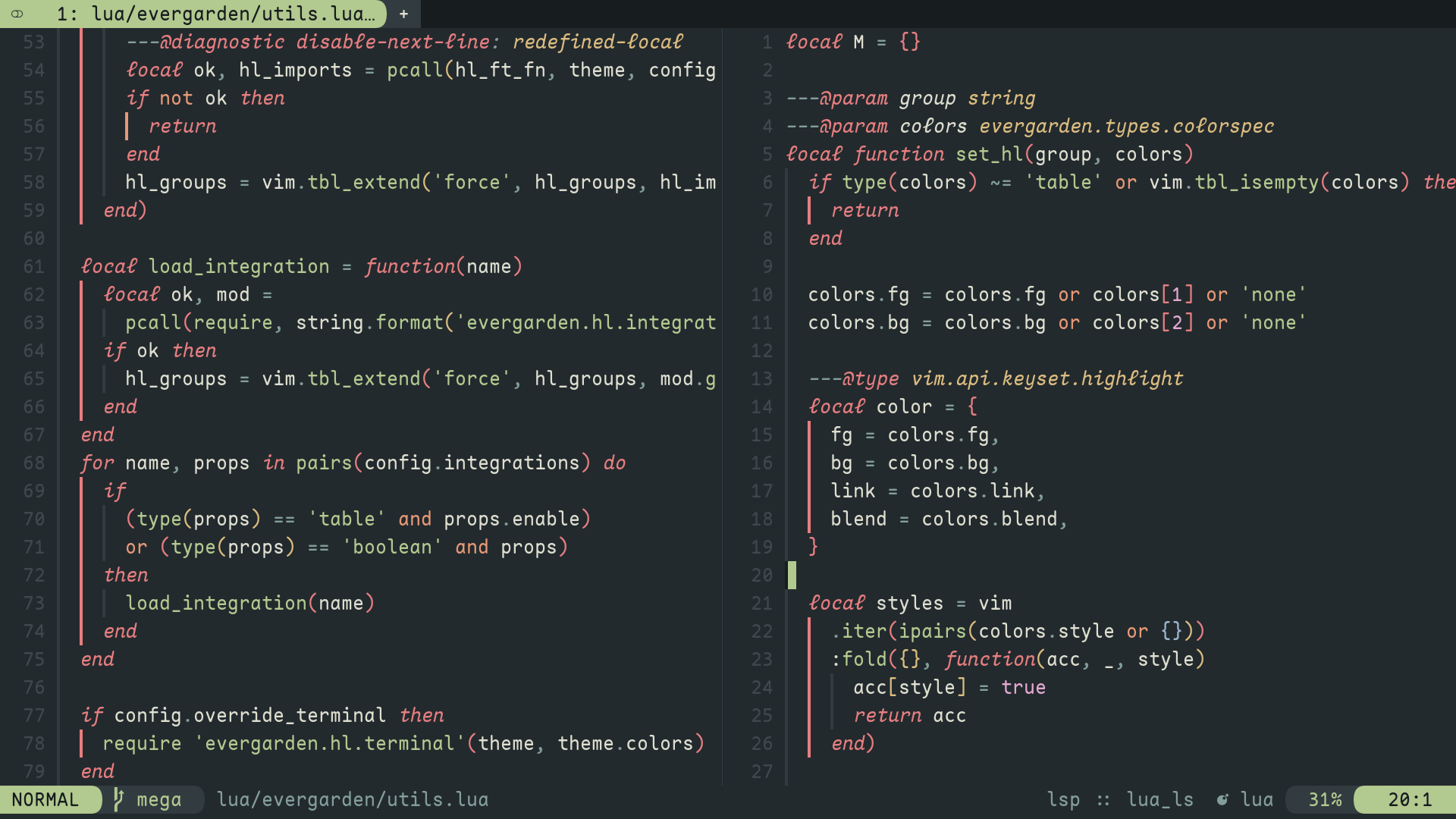This screenshot has height=819, width=1456.
Task: Open a new tab with the plus button
Action: coord(403,14)
